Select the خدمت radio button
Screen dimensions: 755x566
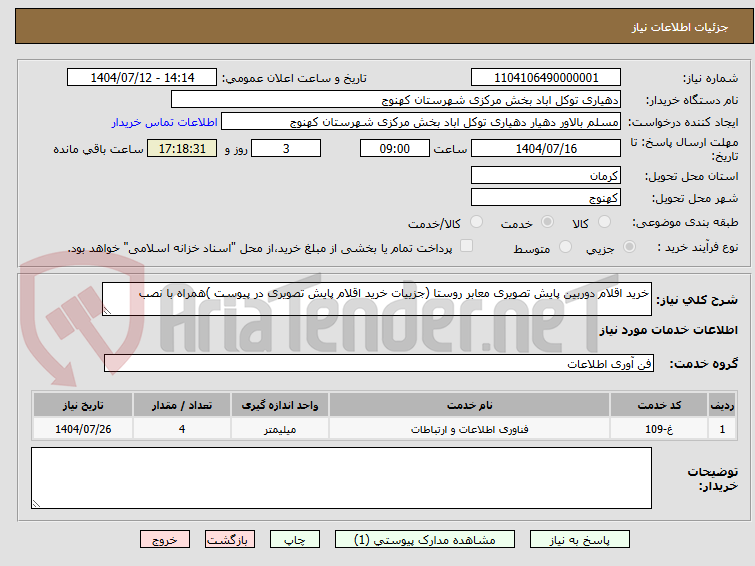point(547,222)
